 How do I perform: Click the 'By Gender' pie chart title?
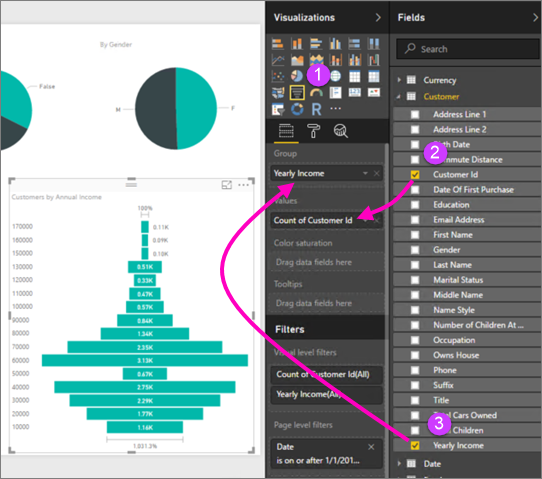[116, 45]
